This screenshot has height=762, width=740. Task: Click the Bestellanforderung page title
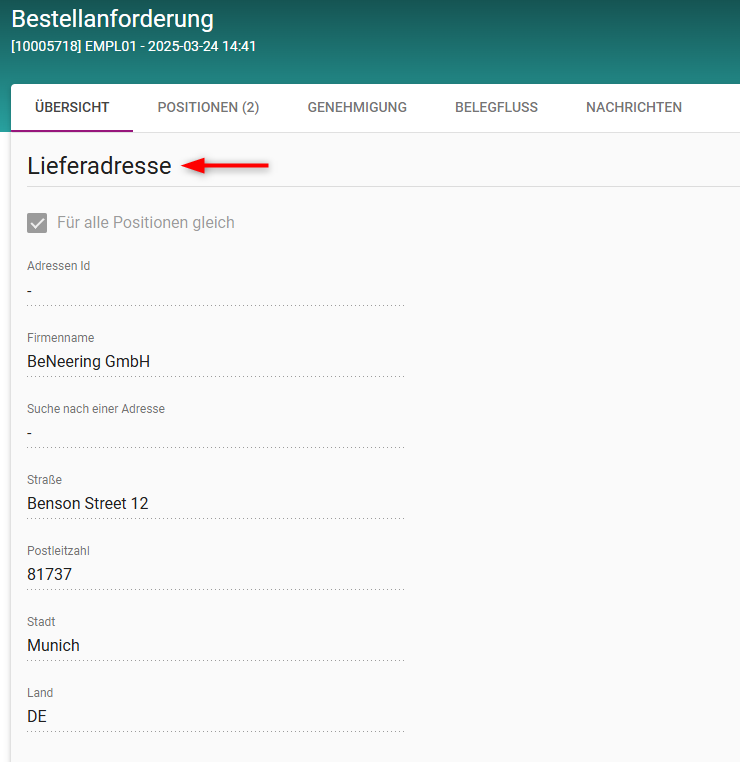pyautogui.click(x=112, y=19)
